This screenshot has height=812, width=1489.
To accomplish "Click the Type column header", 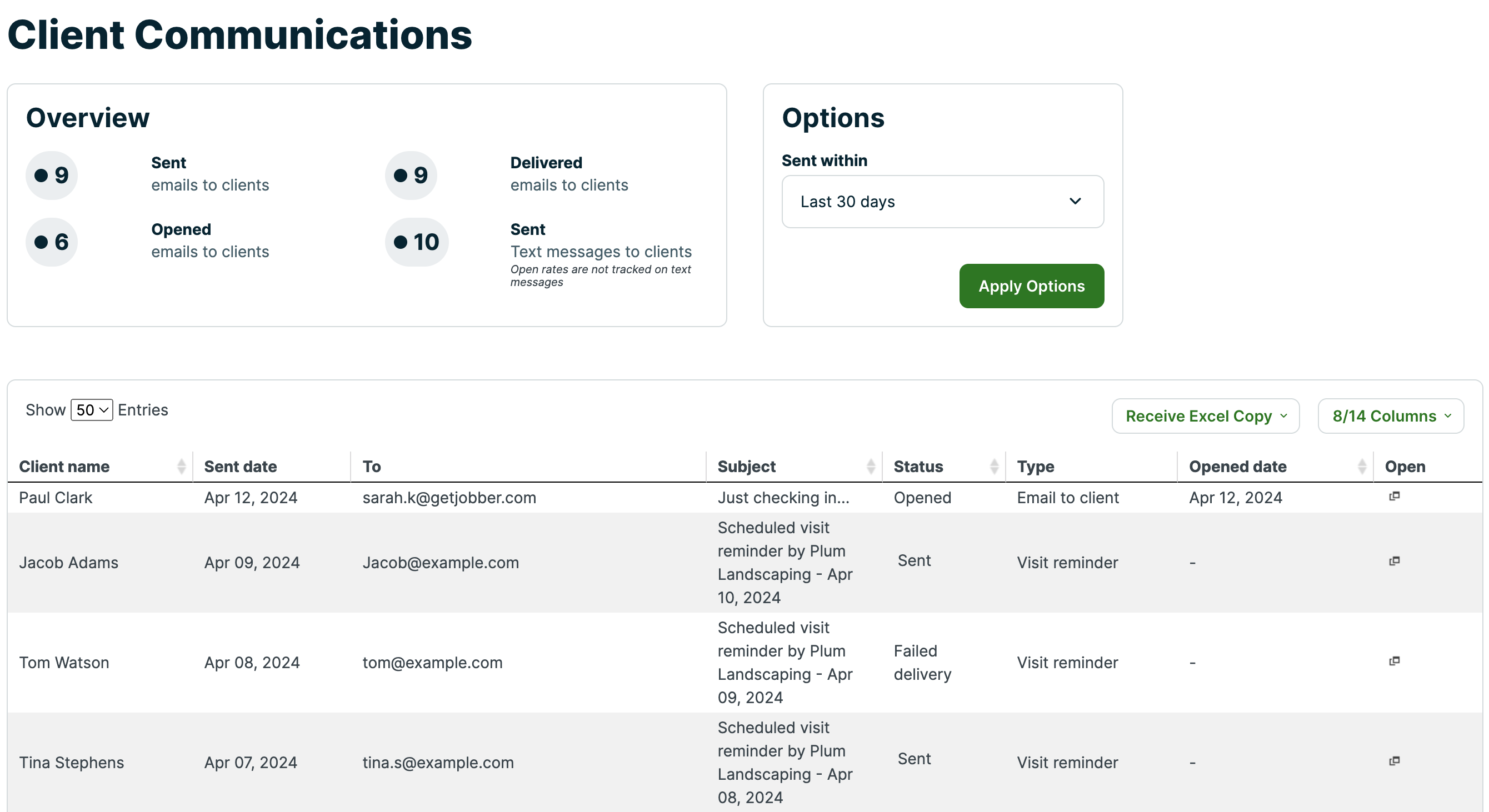I will 1035,467.
